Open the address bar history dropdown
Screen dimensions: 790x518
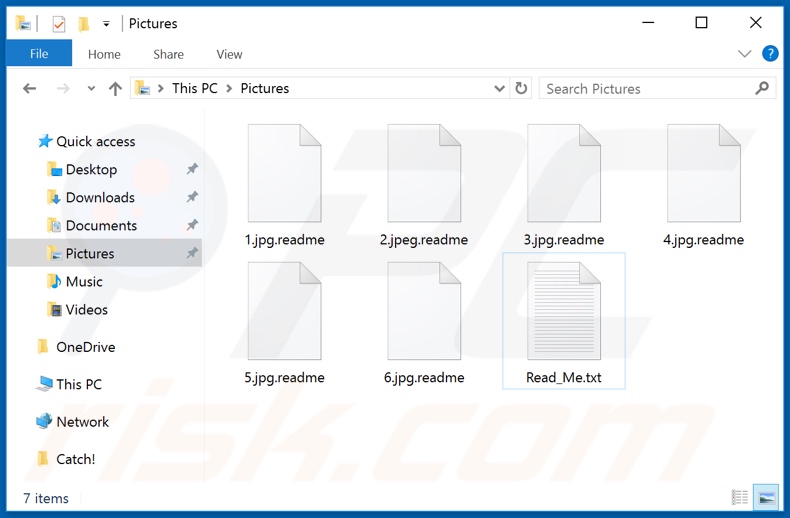coord(500,89)
